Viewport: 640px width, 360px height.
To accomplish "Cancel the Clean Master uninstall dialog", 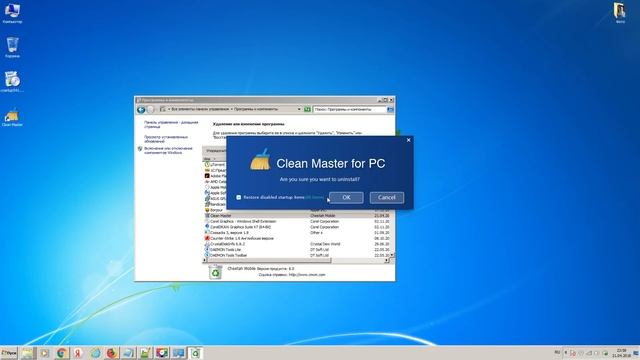I will point(387,198).
